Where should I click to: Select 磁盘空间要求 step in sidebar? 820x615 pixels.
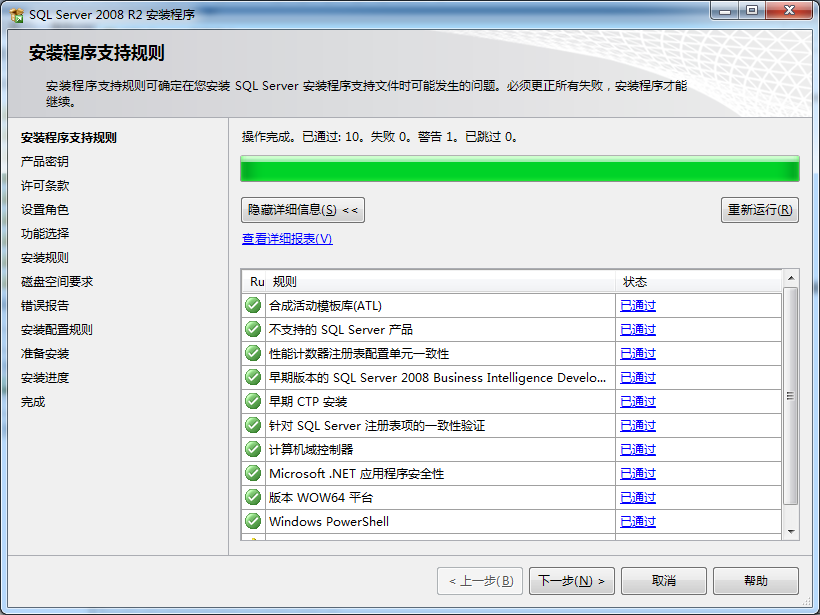click(x=56, y=282)
